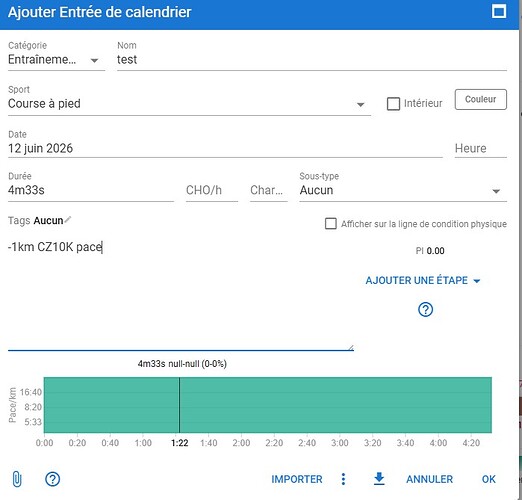This screenshot has height=500, width=522.
Task: Enable the Intérieur checkbox
Action: point(393,104)
